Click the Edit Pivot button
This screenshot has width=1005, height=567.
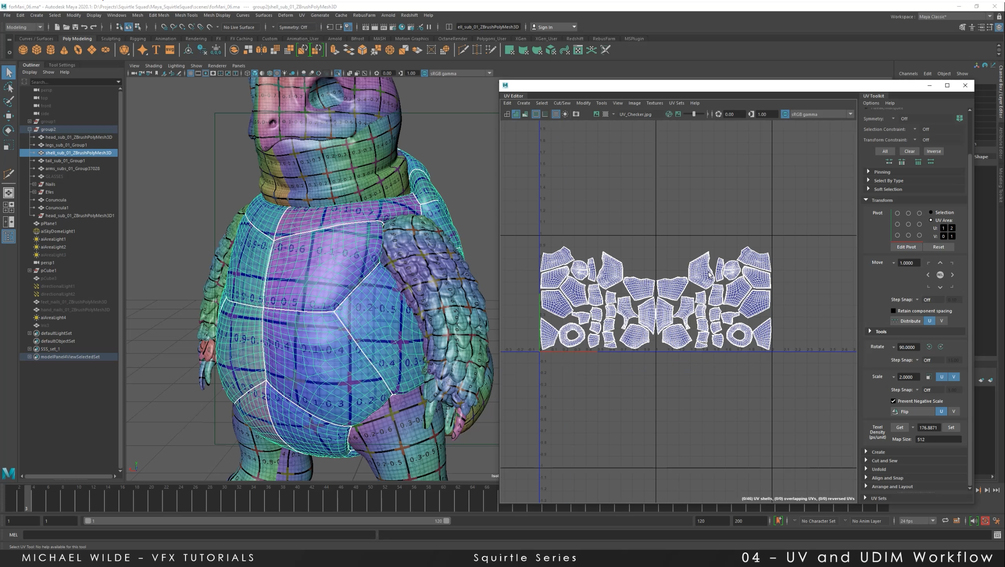pos(906,247)
